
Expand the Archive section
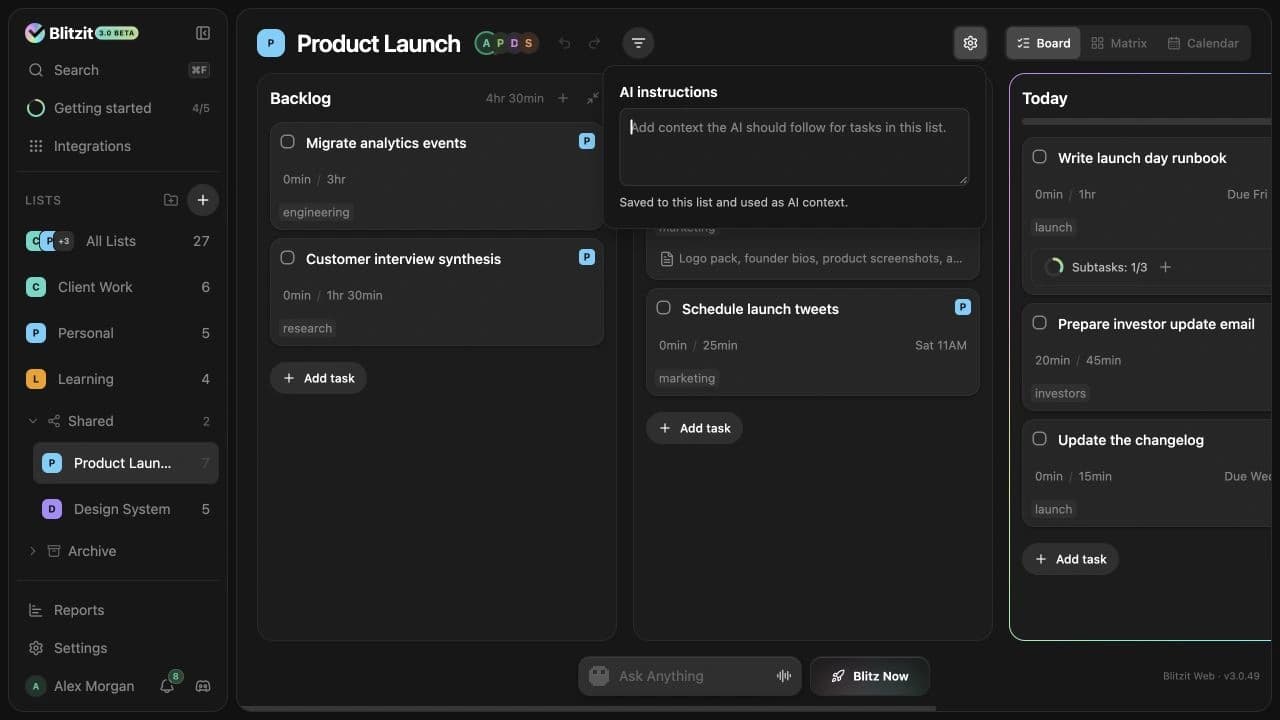click(x=33, y=551)
